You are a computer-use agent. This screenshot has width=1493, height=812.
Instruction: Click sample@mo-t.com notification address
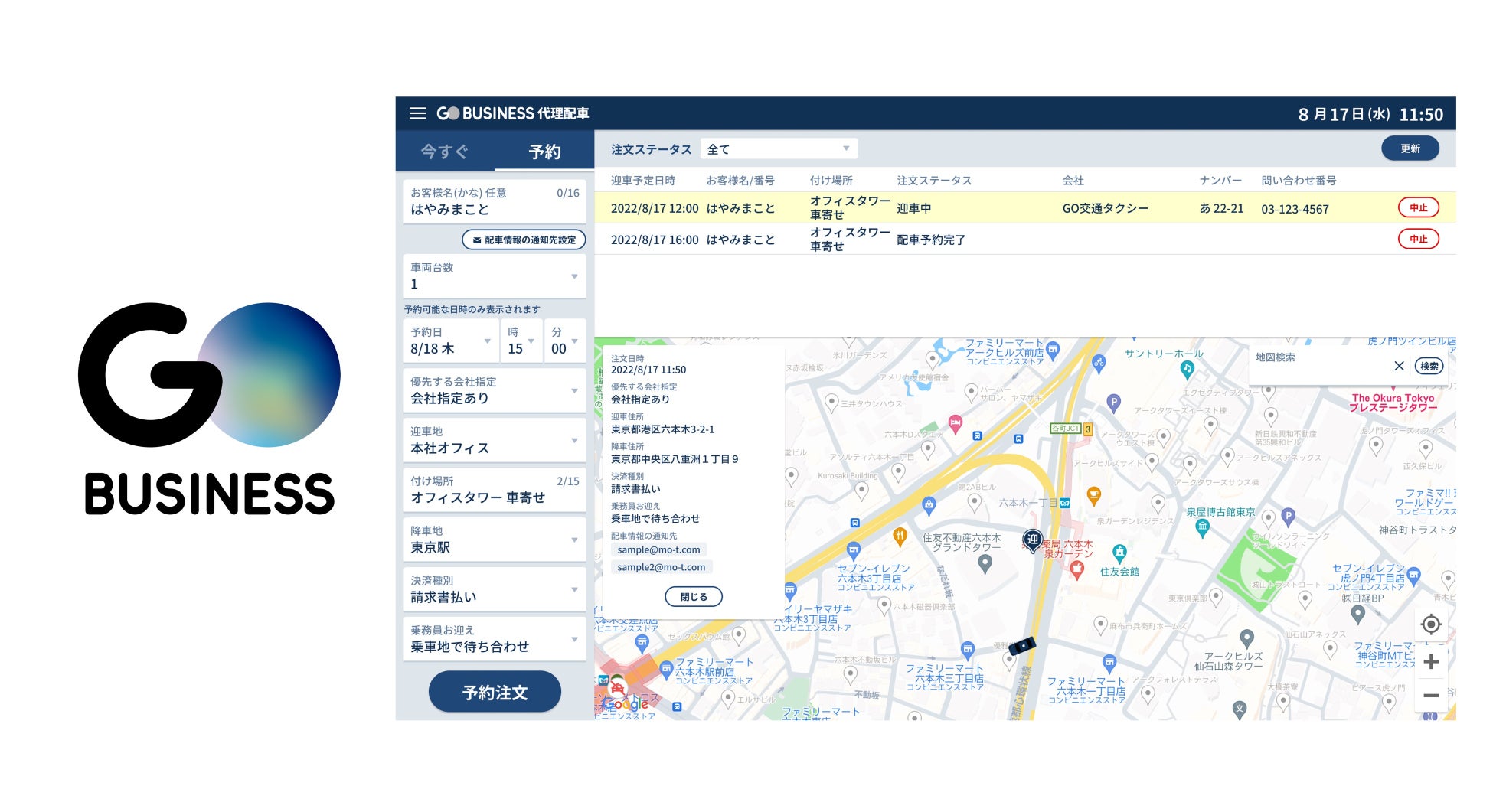click(x=658, y=549)
